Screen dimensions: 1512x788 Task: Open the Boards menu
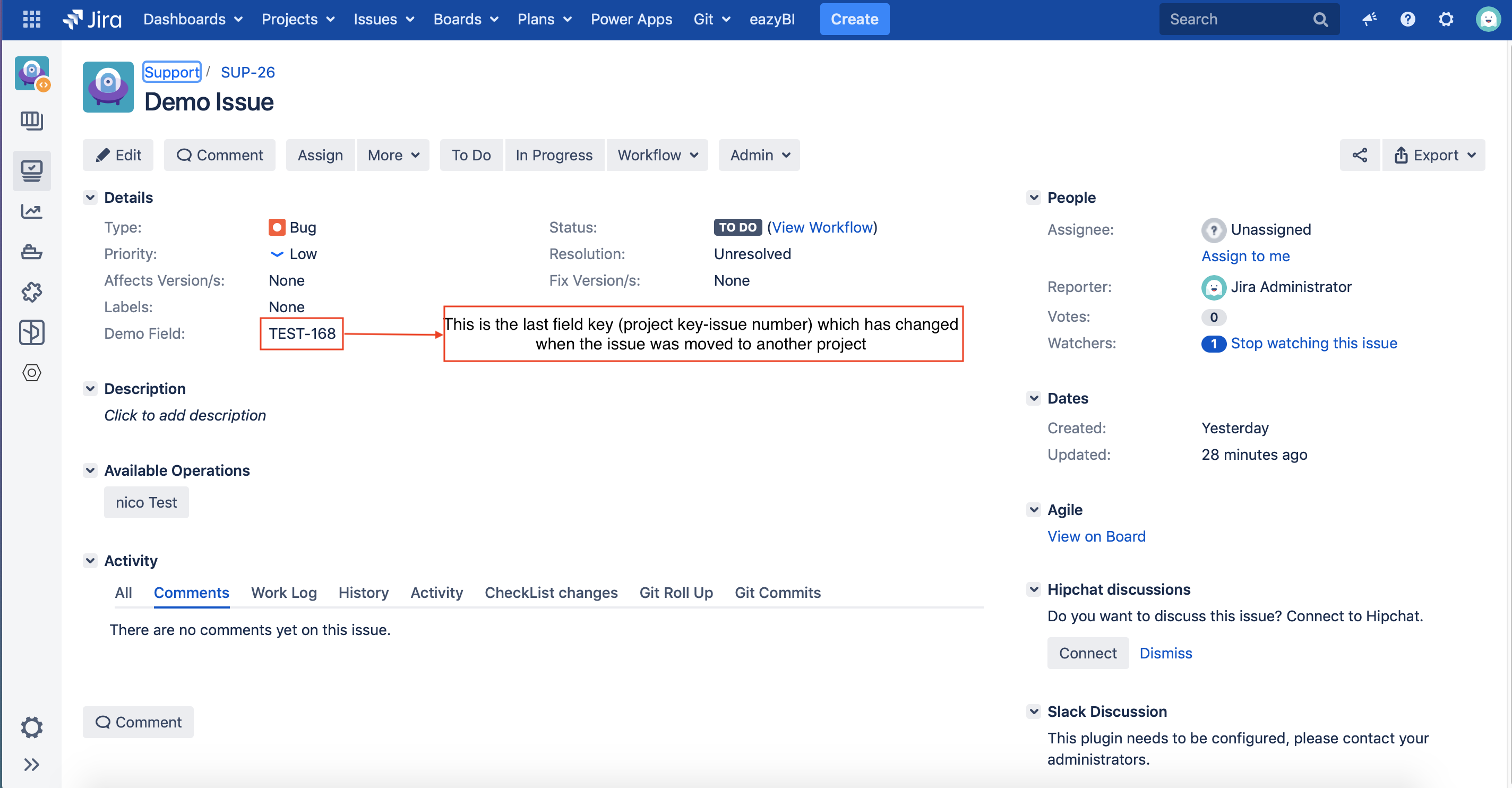point(466,19)
